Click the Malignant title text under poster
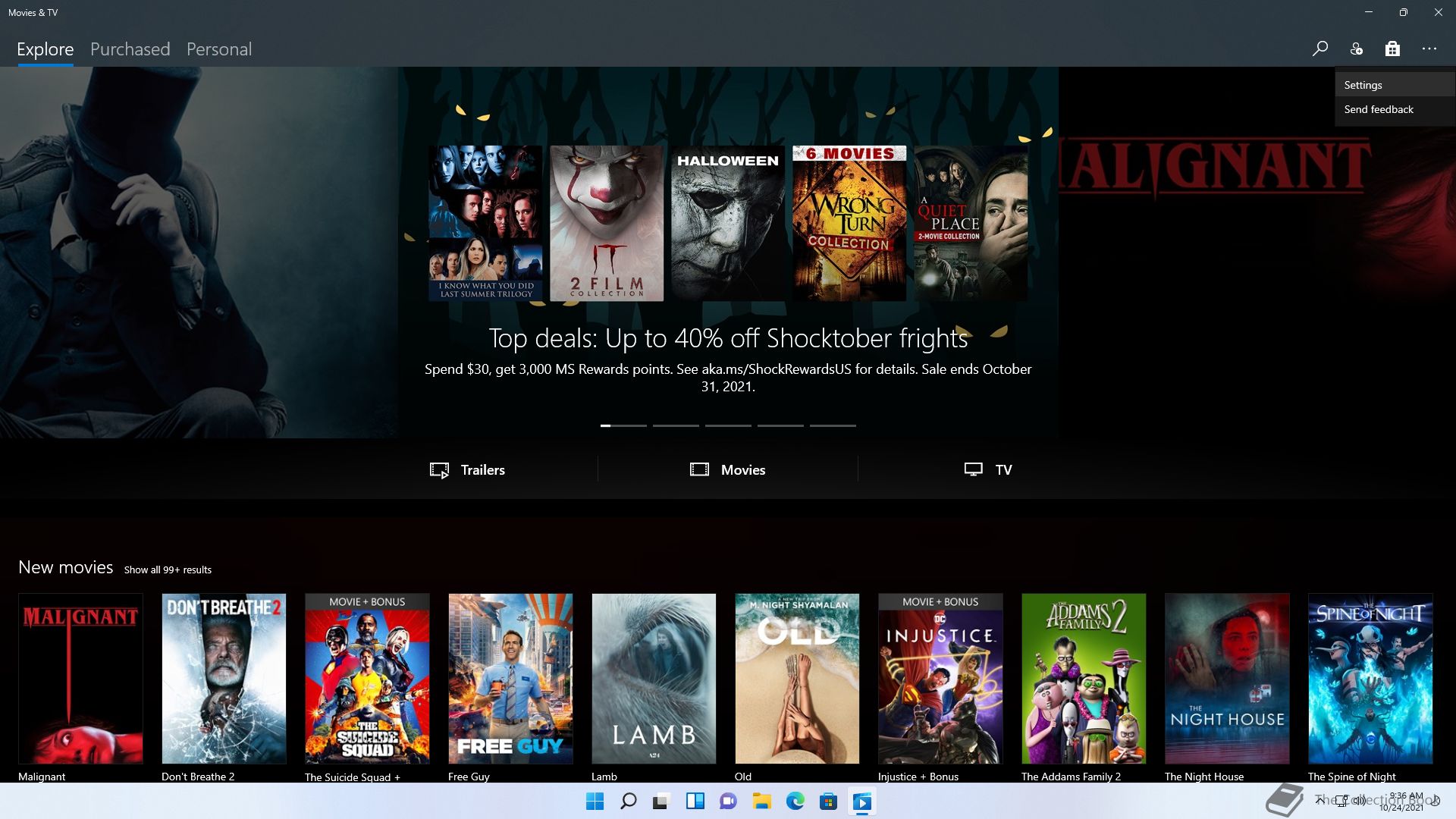Viewport: 1456px width, 819px height. point(42,777)
